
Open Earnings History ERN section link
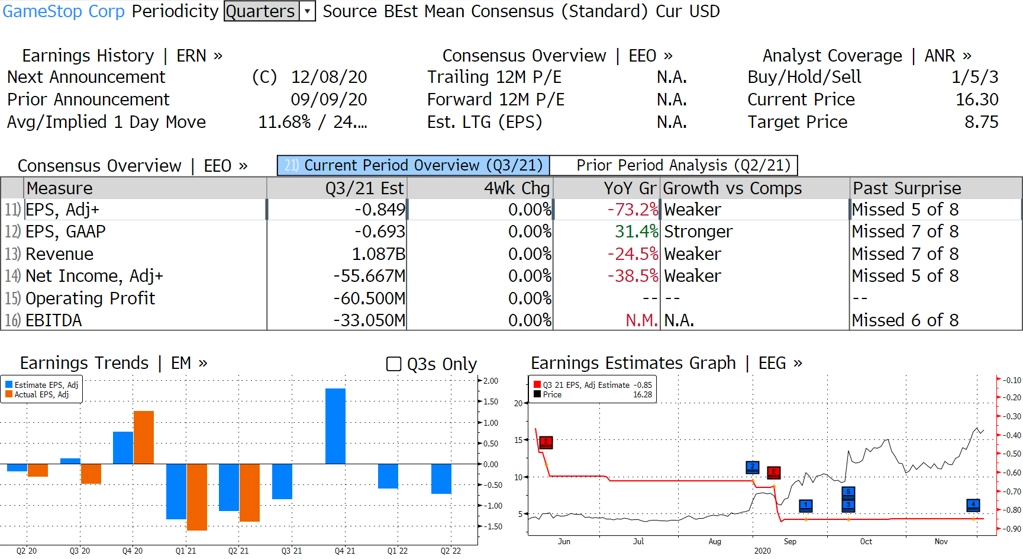(x=122, y=55)
